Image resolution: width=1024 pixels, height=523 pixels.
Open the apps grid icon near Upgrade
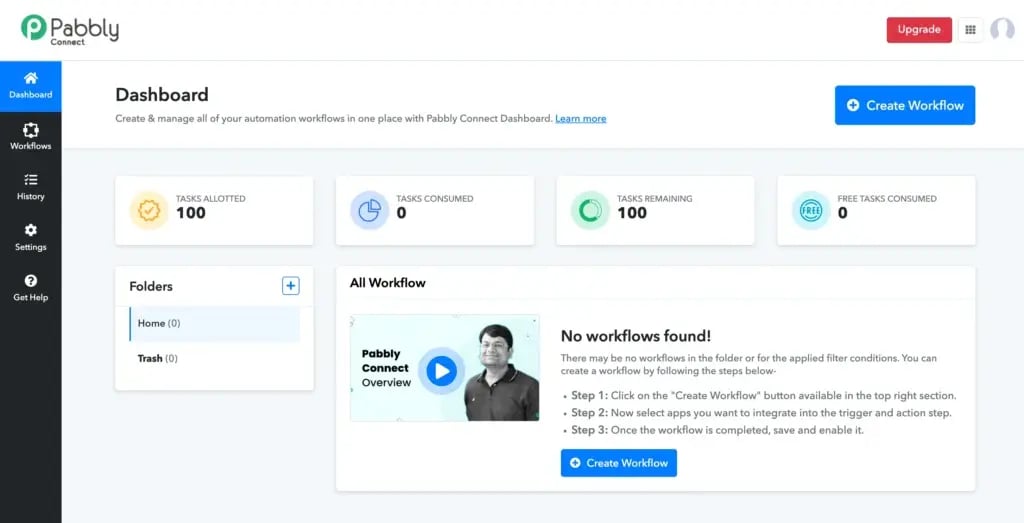click(970, 30)
